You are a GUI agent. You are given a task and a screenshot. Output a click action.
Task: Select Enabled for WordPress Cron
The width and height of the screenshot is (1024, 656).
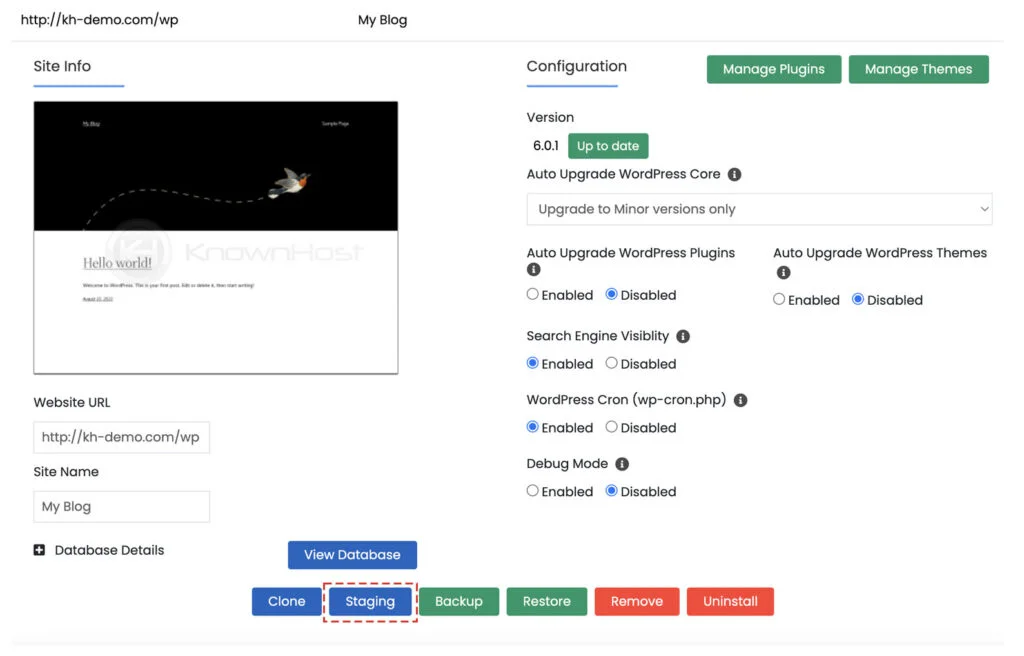[533, 427]
